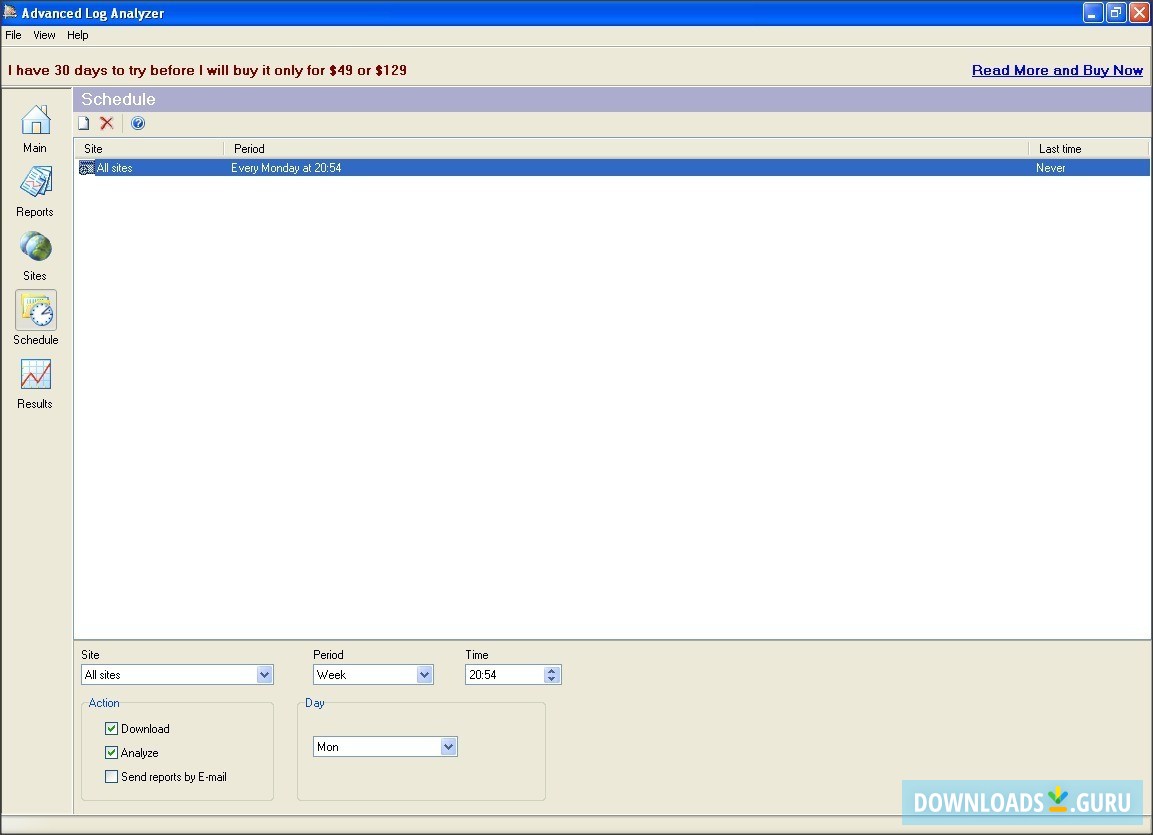Delete schedule entry with red X

pyautogui.click(x=107, y=123)
